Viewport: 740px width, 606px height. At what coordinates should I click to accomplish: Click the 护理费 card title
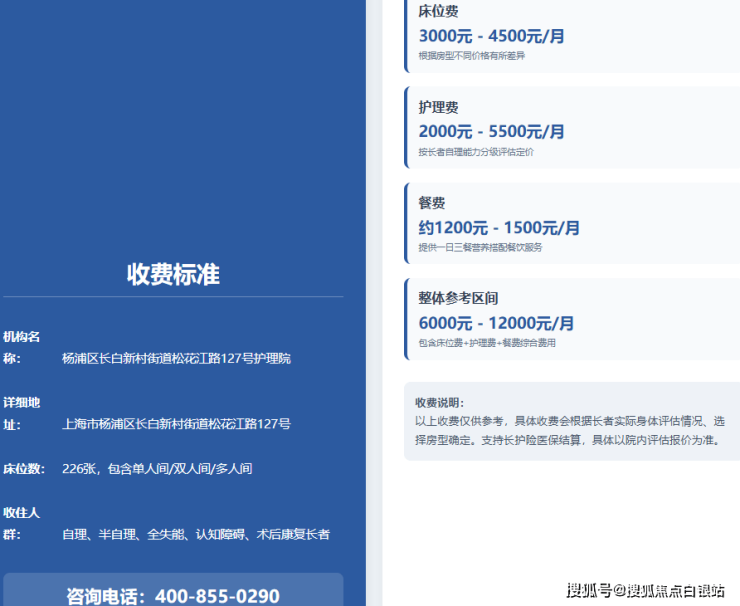tap(438, 107)
